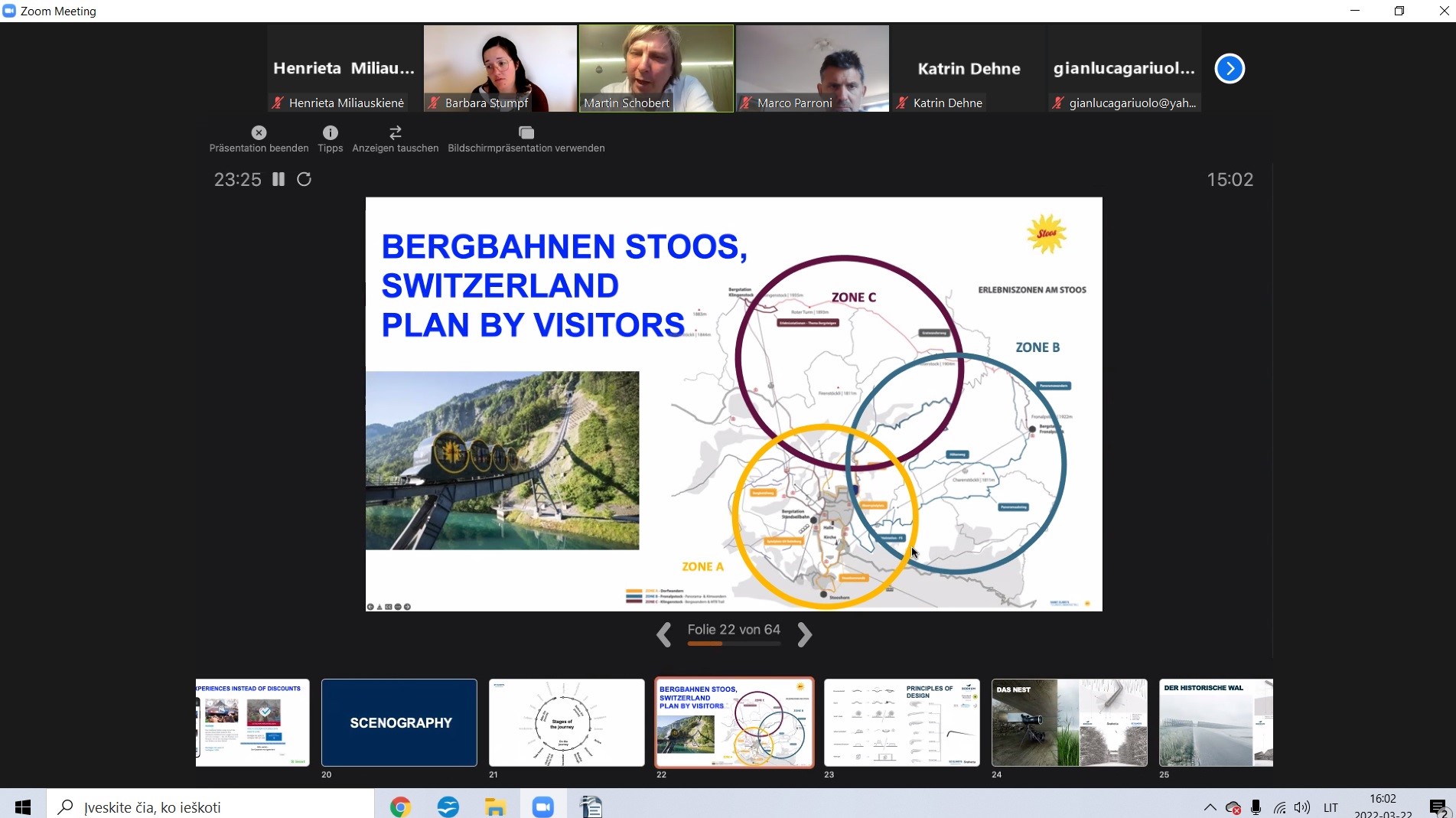1456x818 pixels.
Task: Click slide overlay previous arrow icon
Action: [370, 607]
